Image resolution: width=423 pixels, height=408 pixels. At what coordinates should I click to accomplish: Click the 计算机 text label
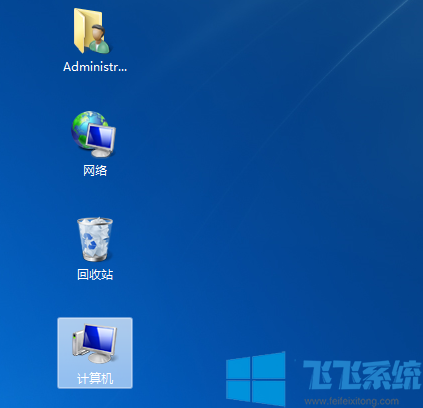coord(95,379)
